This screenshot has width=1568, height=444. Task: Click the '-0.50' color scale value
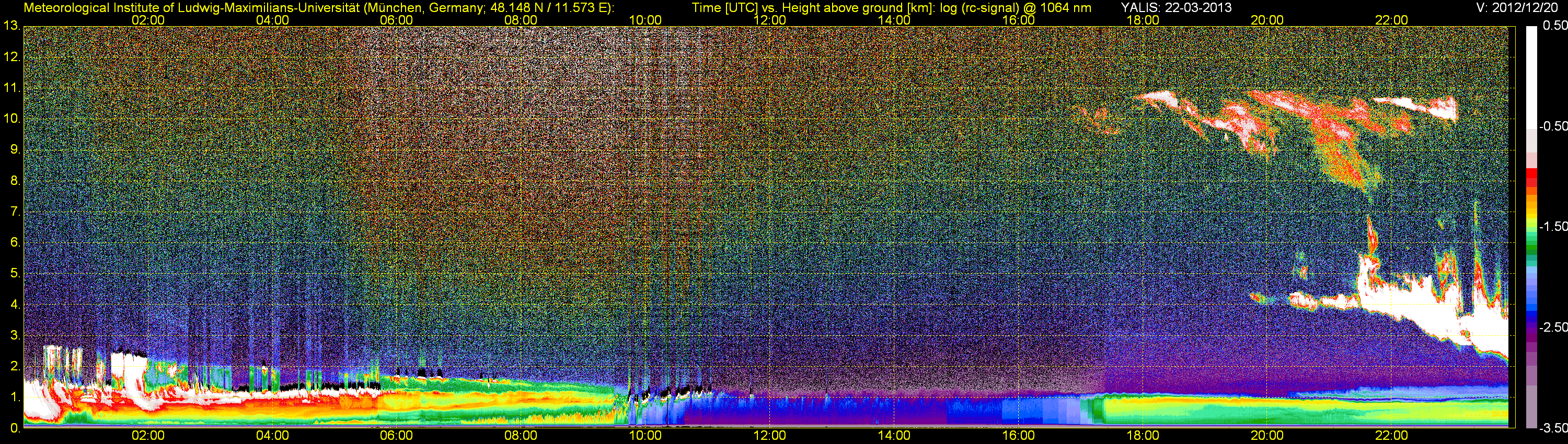pyautogui.click(x=1553, y=126)
